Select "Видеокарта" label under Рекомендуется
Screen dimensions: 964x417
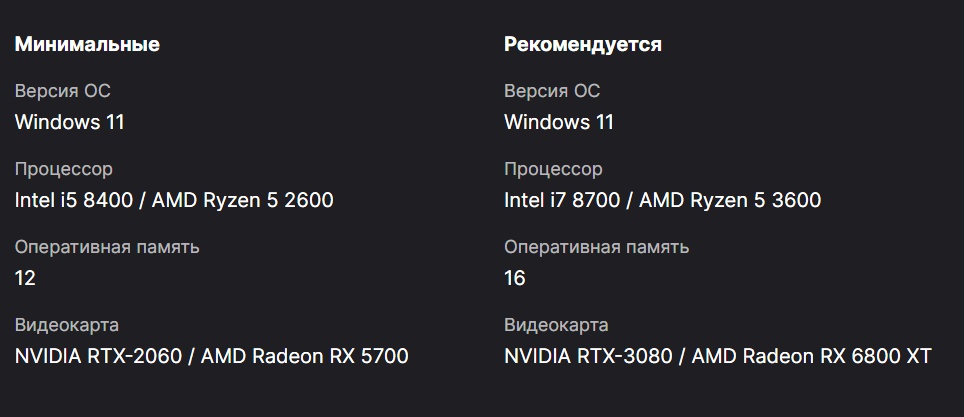coord(556,325)
